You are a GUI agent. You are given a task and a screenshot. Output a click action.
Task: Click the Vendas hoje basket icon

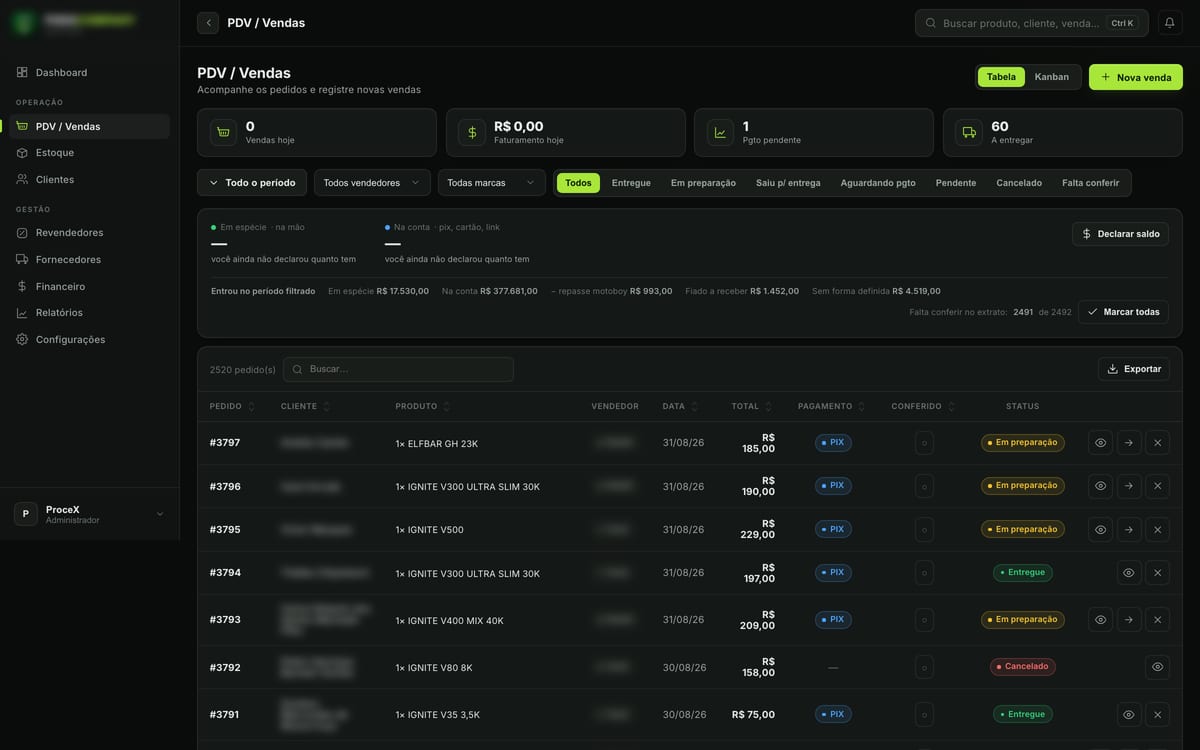point(223,132)
